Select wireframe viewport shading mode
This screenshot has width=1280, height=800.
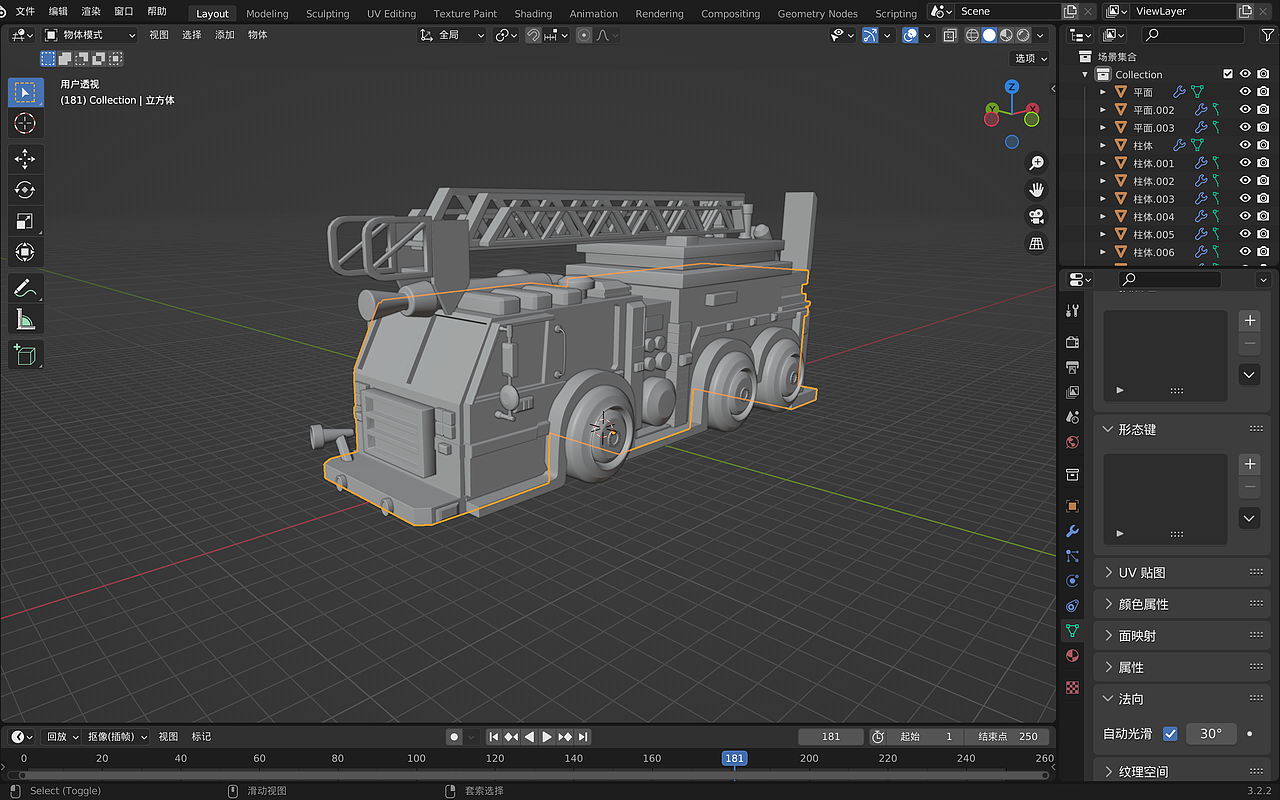click(x=972, y=35)
